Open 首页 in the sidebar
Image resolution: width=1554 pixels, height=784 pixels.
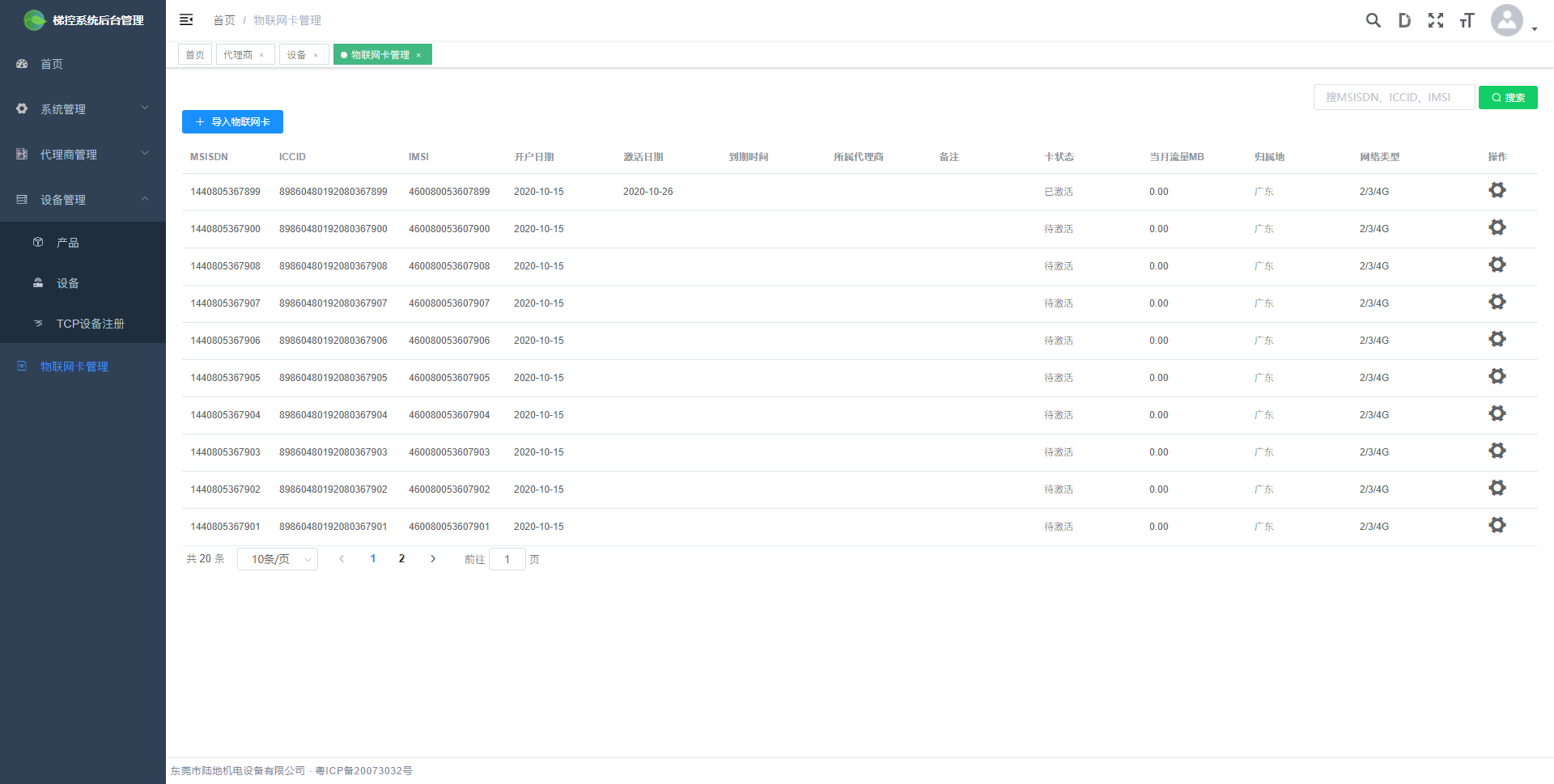pyautogui.click(x=83, y=64)
